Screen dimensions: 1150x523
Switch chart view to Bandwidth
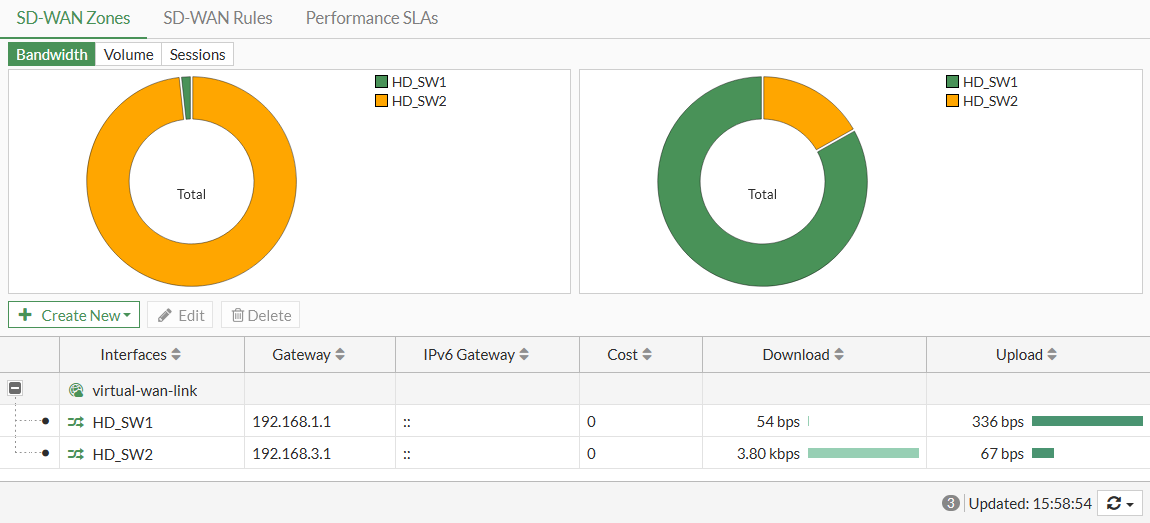coord(52,55)
